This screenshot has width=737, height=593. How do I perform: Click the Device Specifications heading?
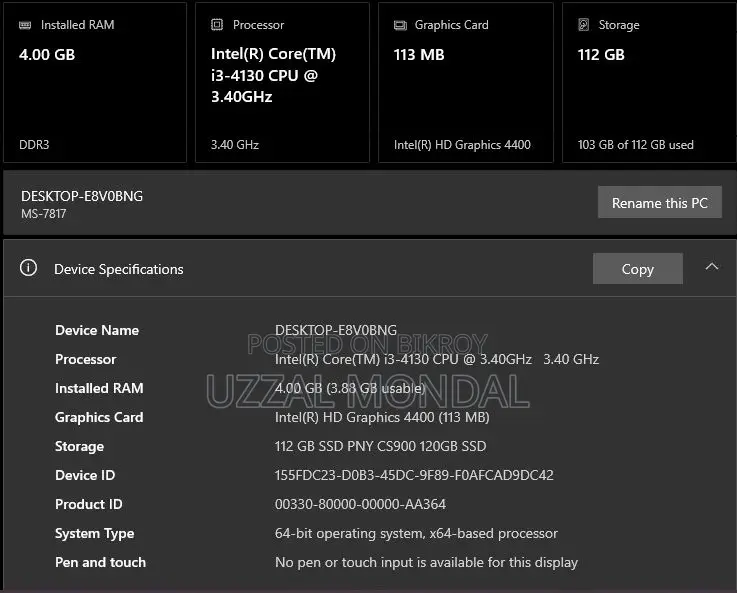[x=118, y=269]
